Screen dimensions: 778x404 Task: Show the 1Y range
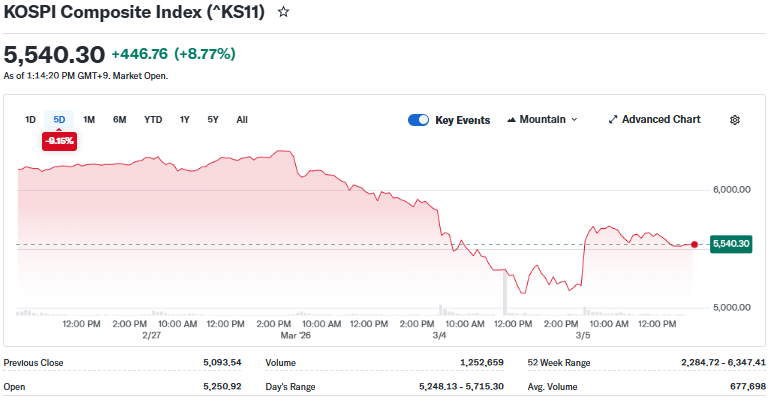click(185, 120)
